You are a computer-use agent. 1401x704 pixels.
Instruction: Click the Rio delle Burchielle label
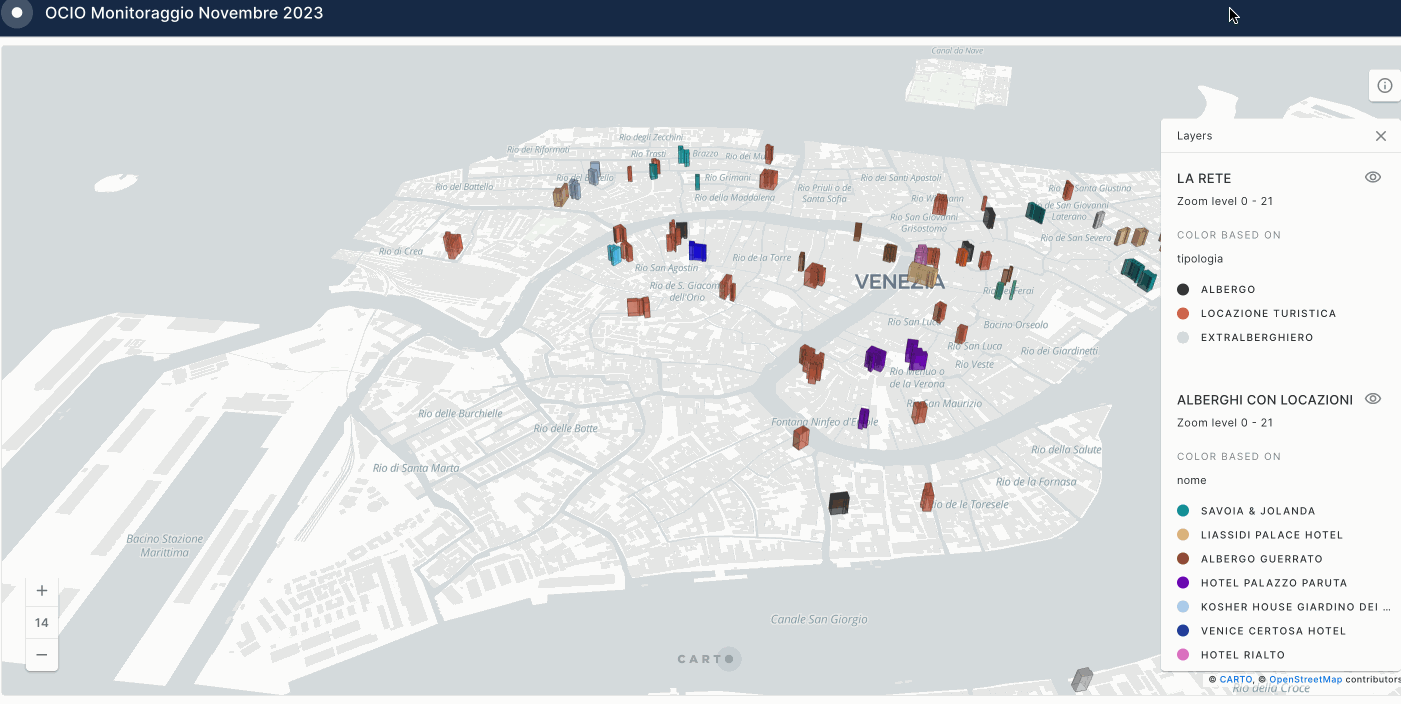460,413
